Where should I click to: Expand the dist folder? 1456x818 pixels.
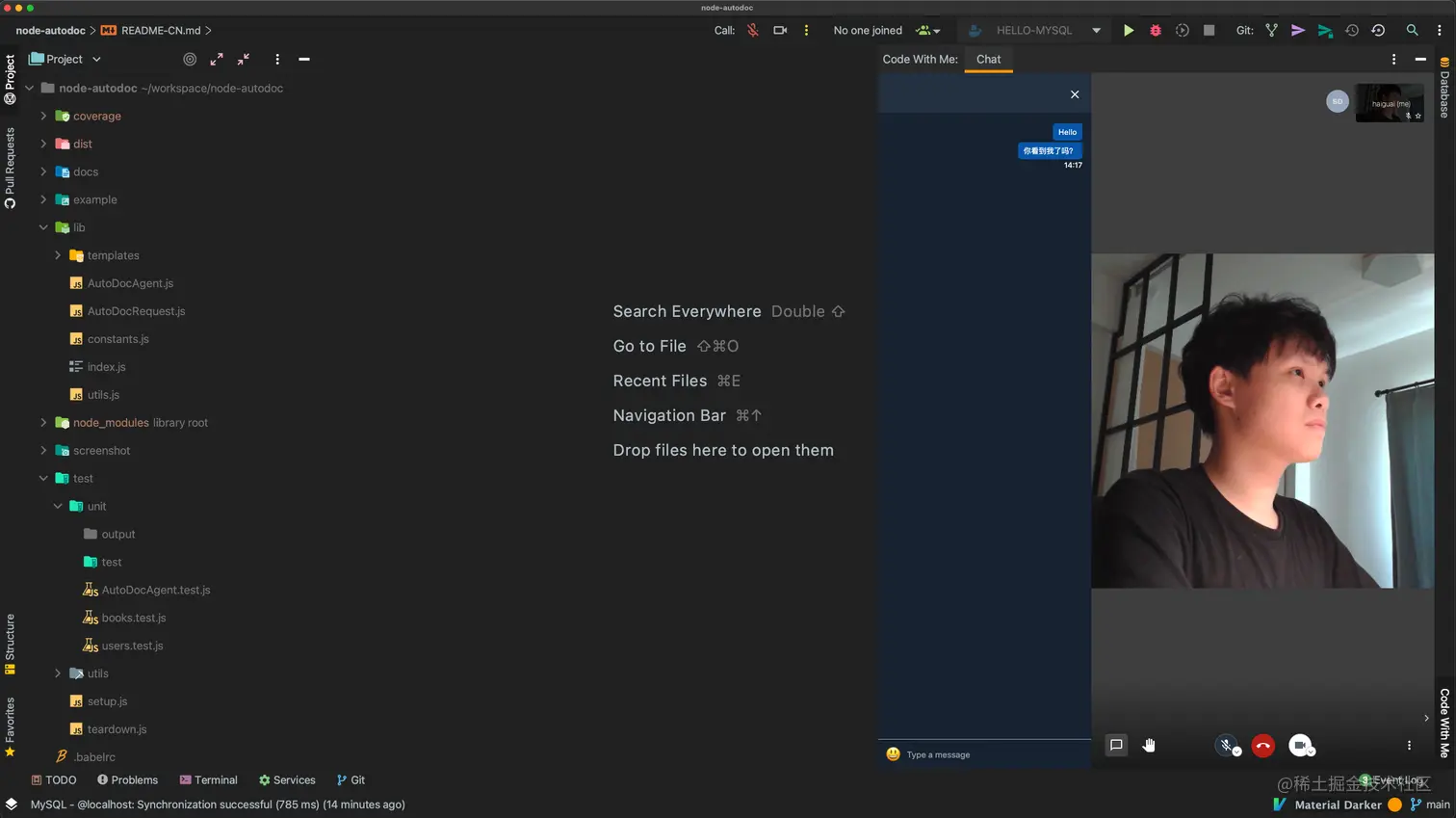click(43, 144)
